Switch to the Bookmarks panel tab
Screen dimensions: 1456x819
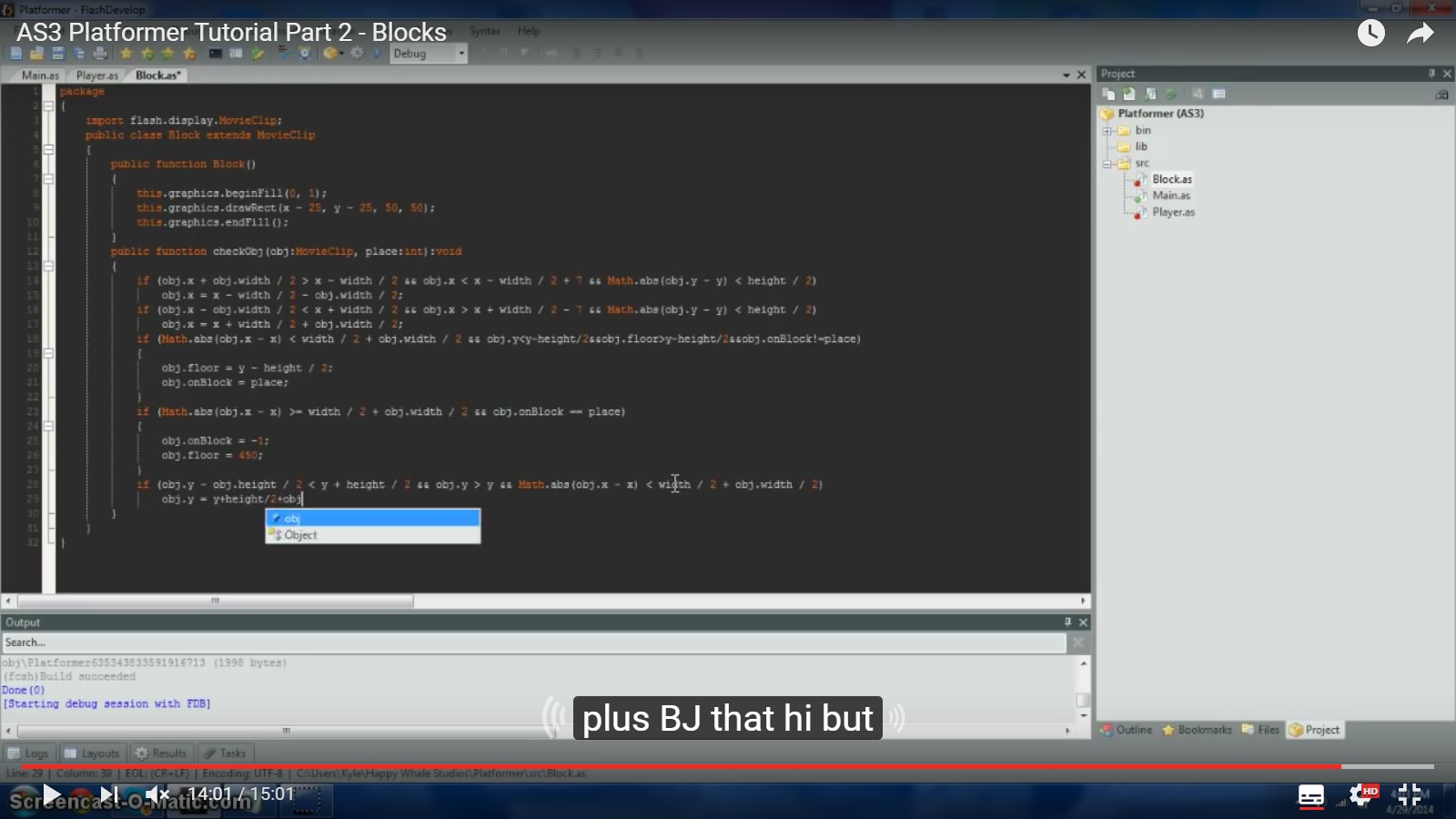pyautogui.click(x=1197, y=730)
